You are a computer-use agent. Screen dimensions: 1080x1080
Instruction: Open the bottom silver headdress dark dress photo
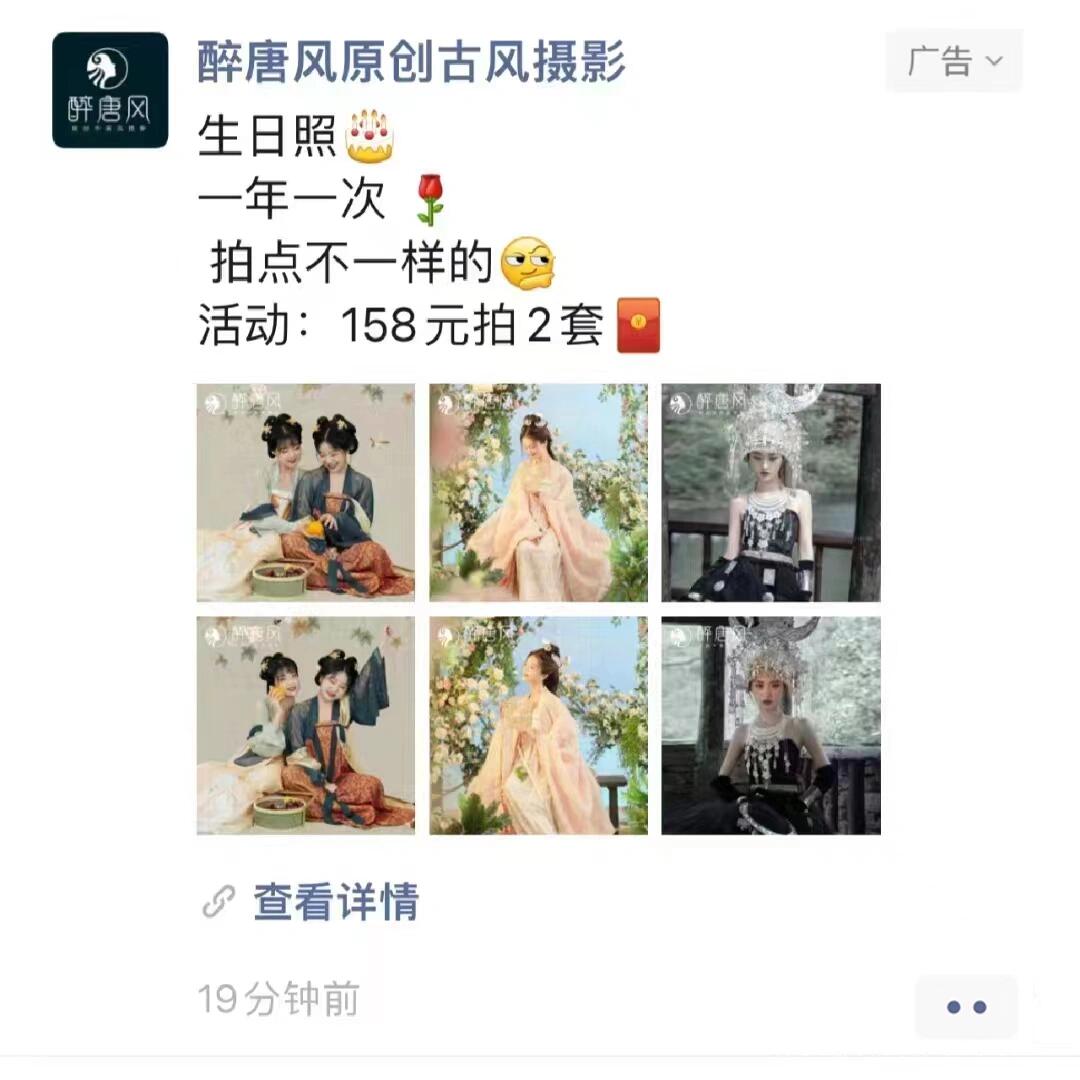(771, 726)
